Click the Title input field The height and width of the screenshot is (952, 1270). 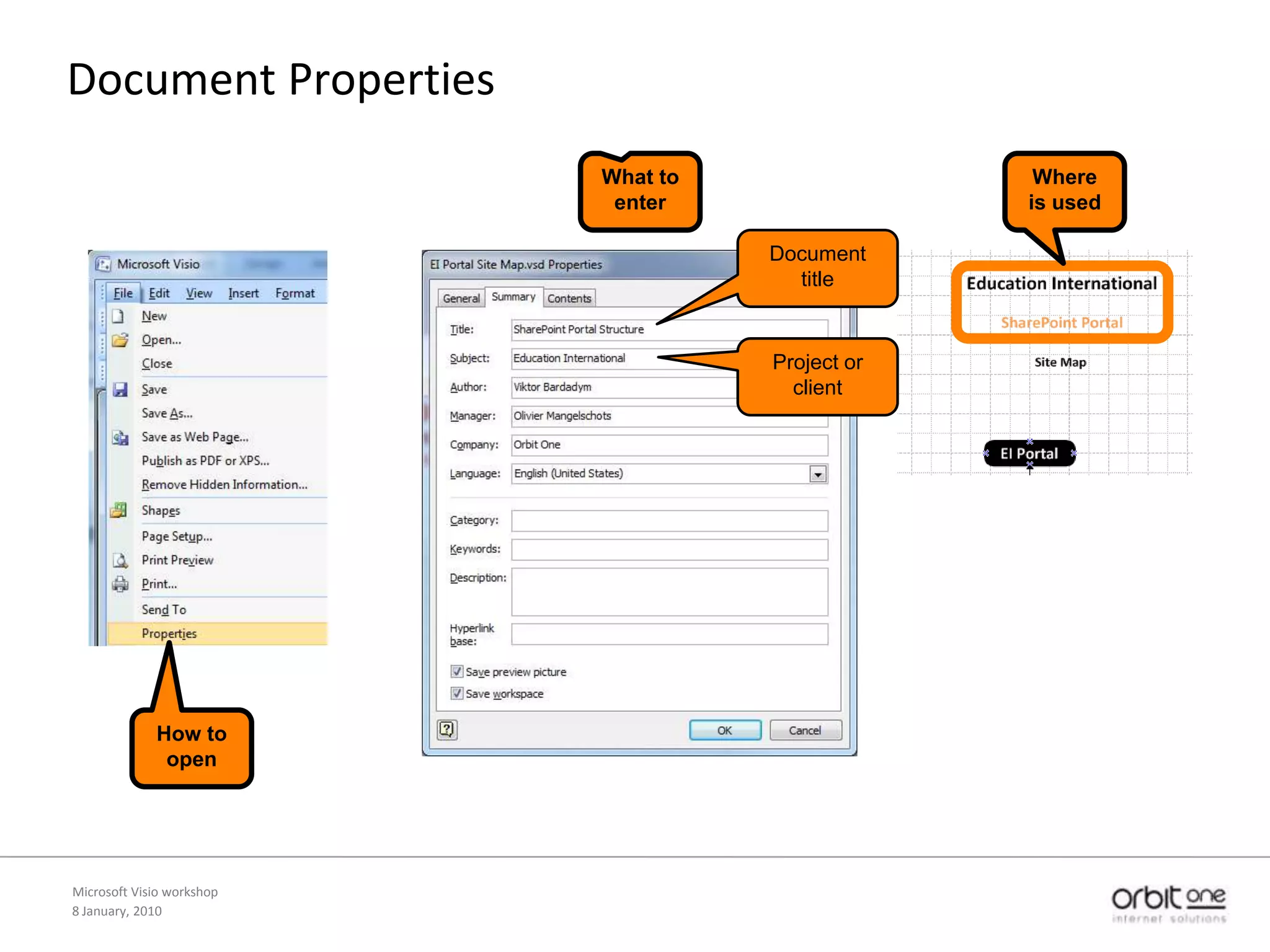coord(669,330)
